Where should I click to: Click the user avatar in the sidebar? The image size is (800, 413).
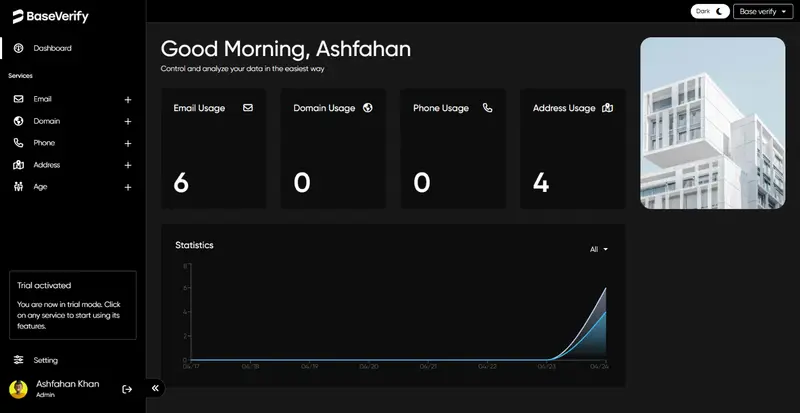coord(18,389)
